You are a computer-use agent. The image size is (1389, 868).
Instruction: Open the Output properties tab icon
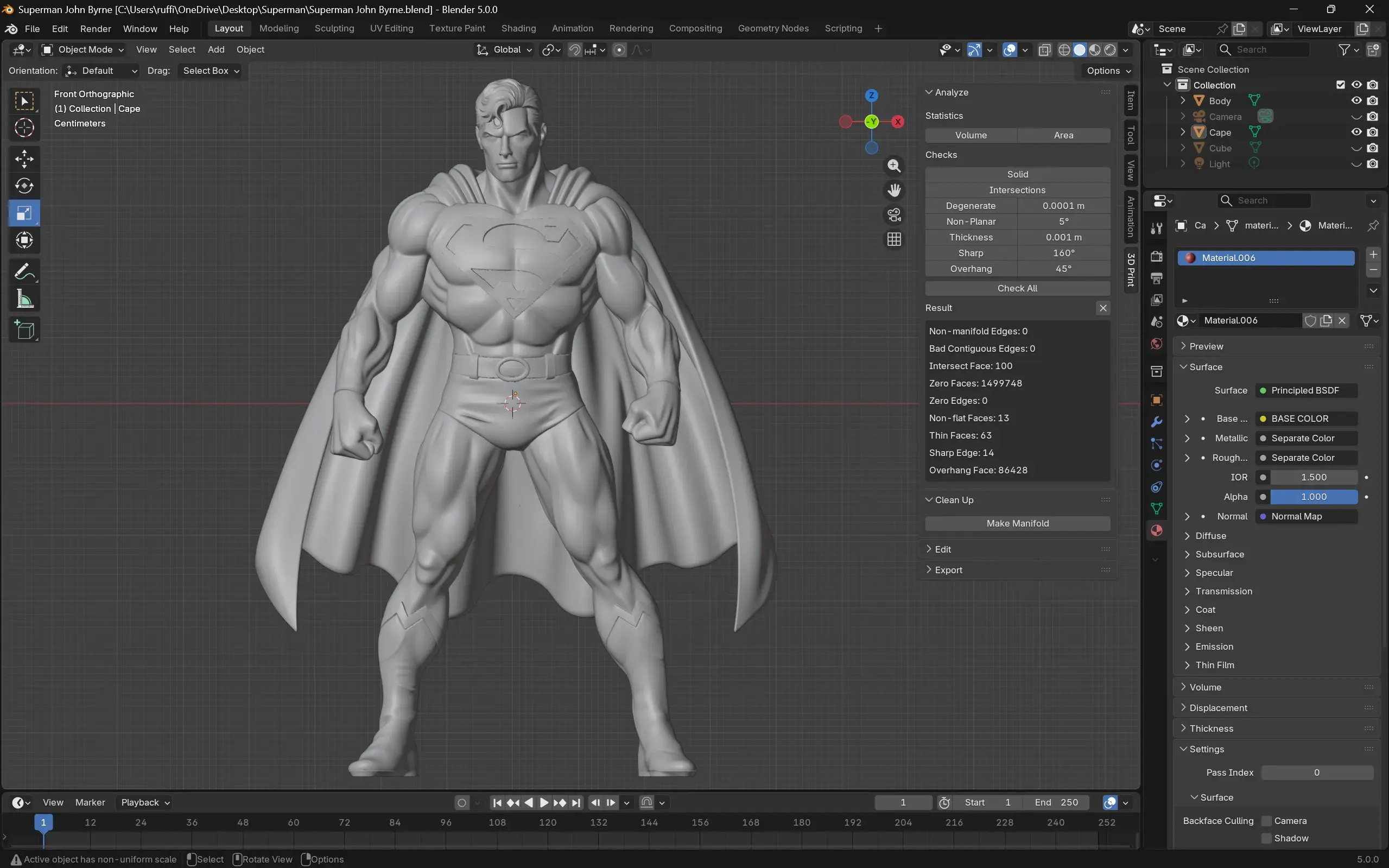1157,278
